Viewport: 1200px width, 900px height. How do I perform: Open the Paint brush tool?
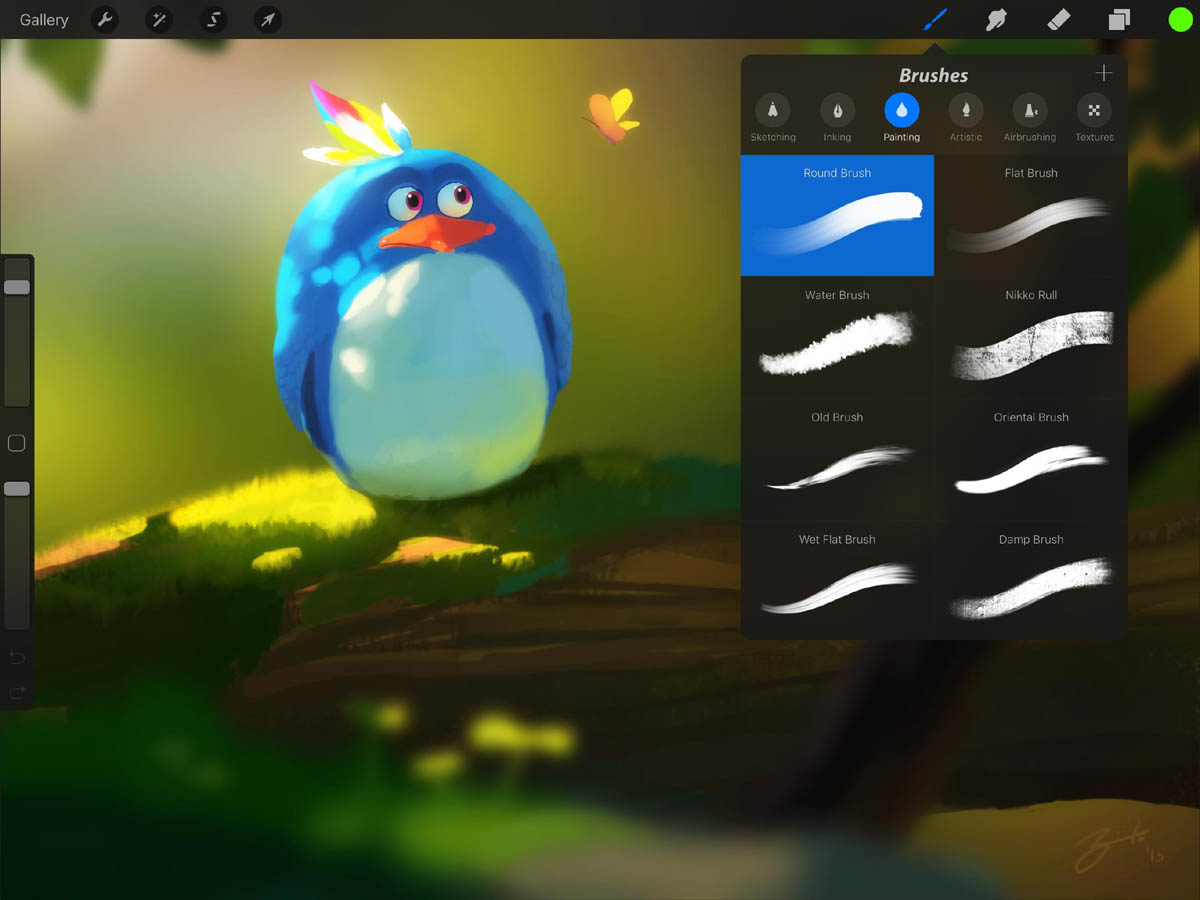click(x=934, y=19)
